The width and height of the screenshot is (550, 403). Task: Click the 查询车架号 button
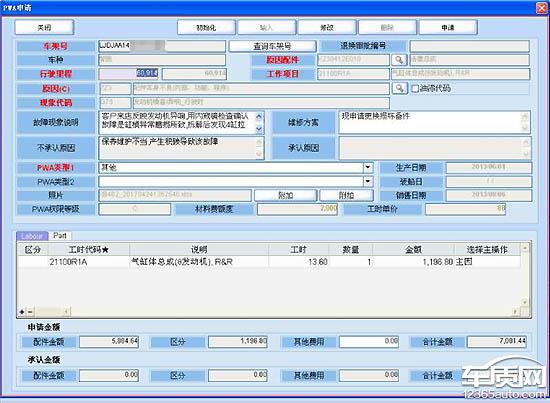click(273, 46)
